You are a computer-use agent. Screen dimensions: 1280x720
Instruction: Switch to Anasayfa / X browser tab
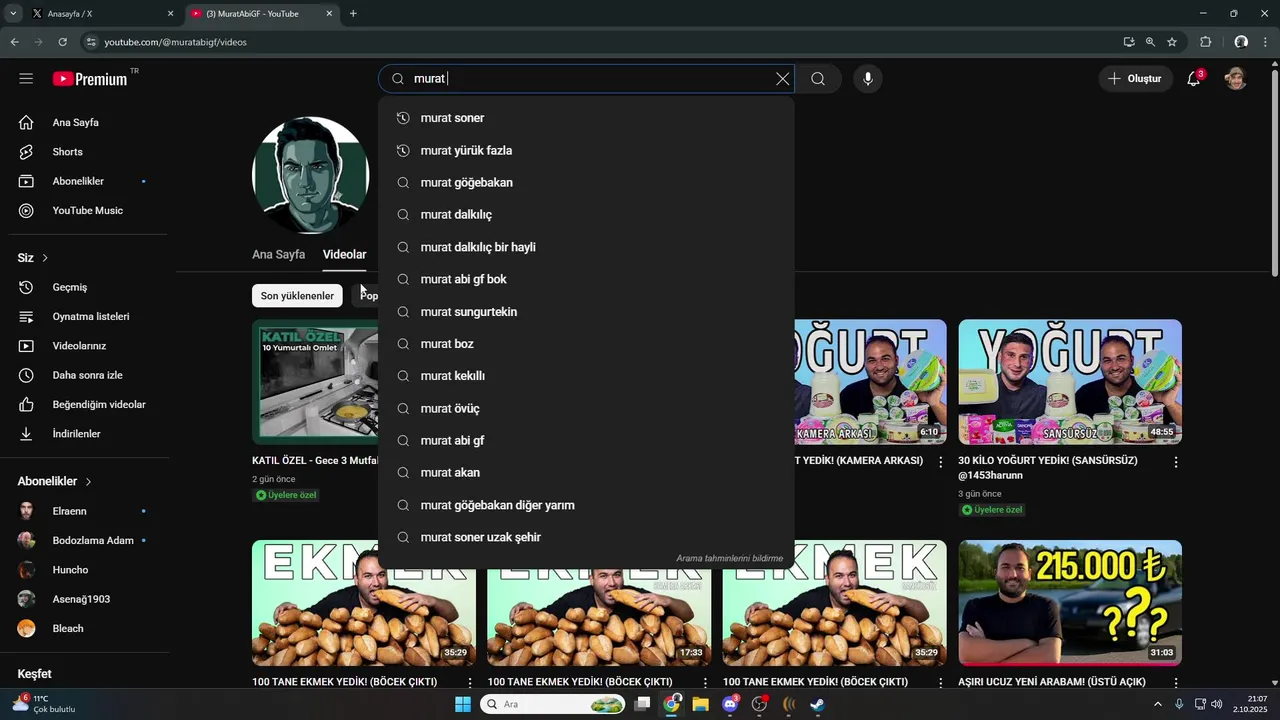pyautogui.click(x=100, y=14)
